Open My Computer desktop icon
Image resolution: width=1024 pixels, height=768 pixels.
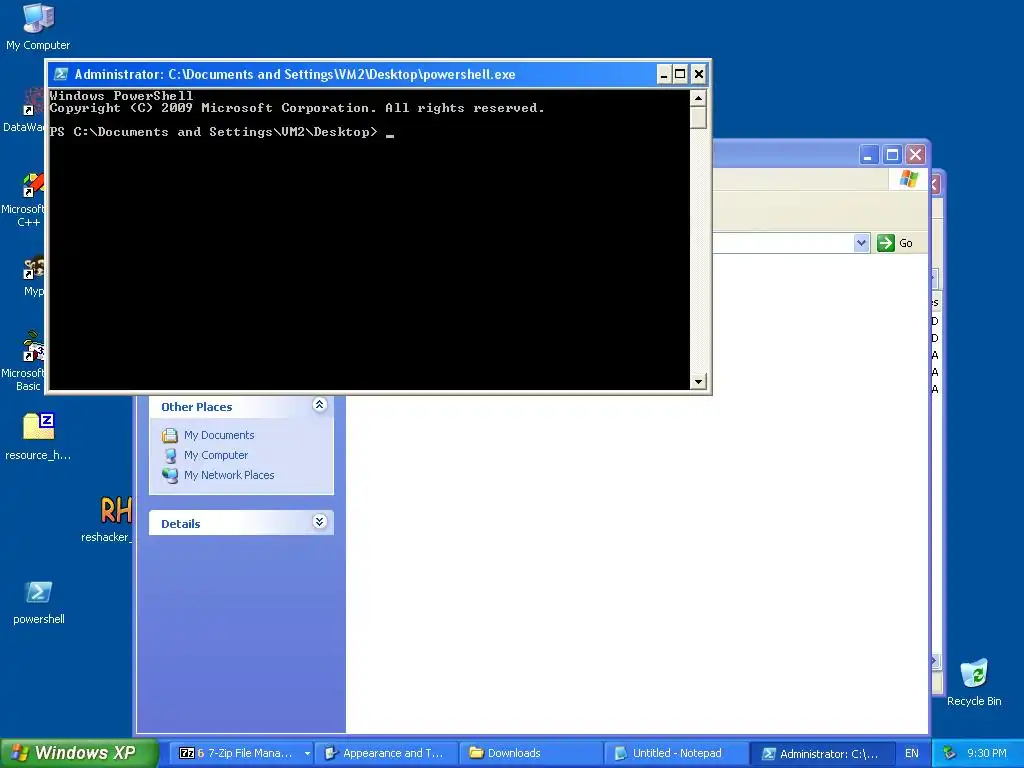[x=38, y=26]
